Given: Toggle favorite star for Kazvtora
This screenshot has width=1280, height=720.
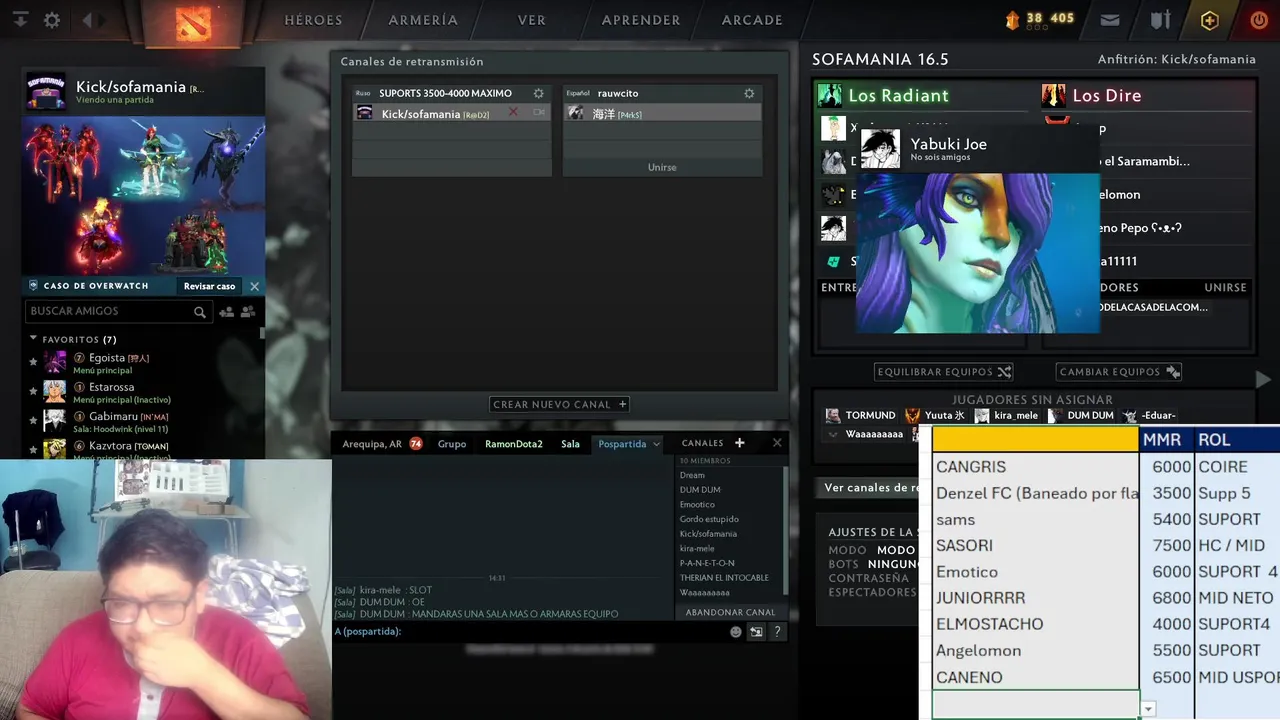Looking at the screenshot, I should tap(33, 449).
